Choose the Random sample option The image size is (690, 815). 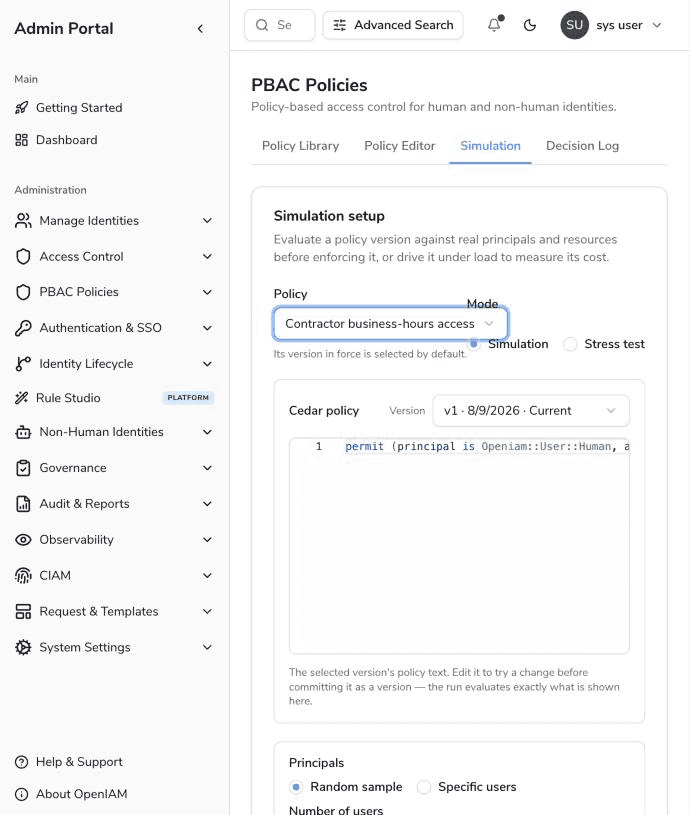(x=296, y=787)
